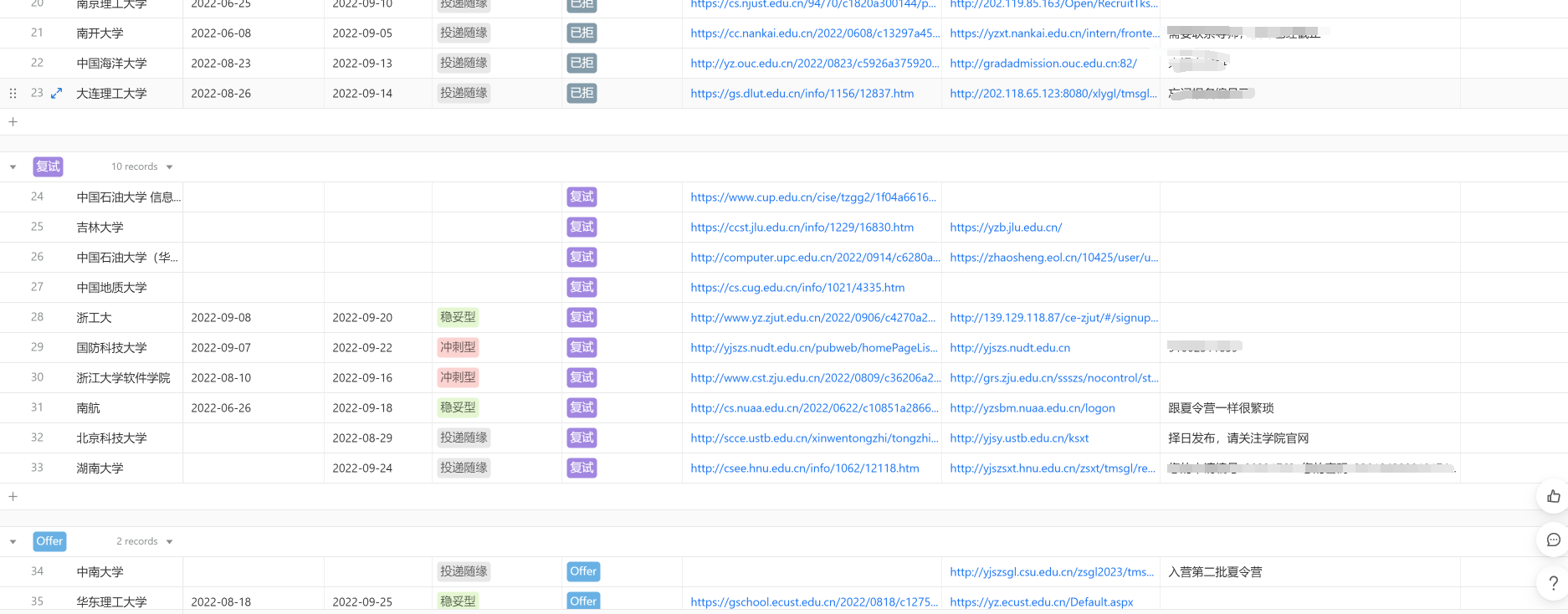Open the yjszsxt.hnu.edu.cn link
This screenshot has height=614, width=1568.
click(1053, 468)
